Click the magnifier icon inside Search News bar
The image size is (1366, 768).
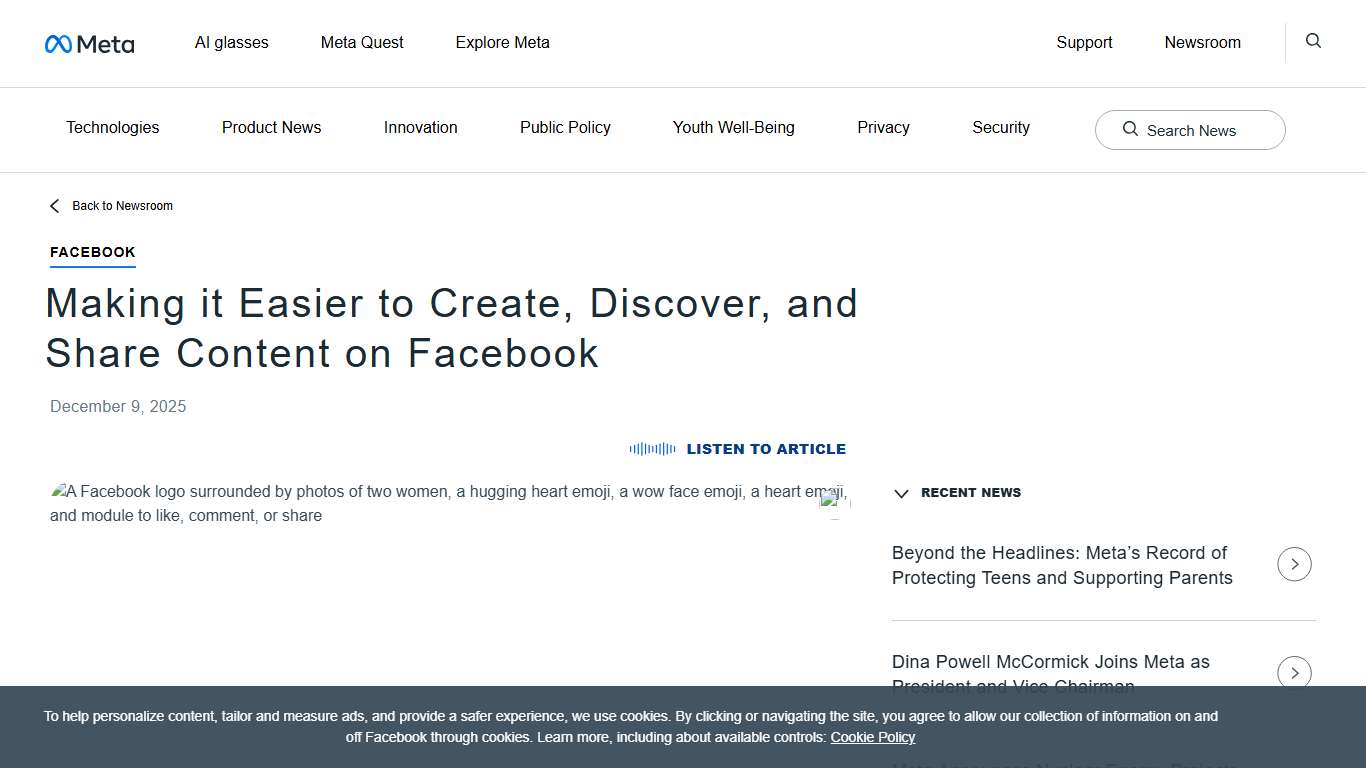[1130, 130]
